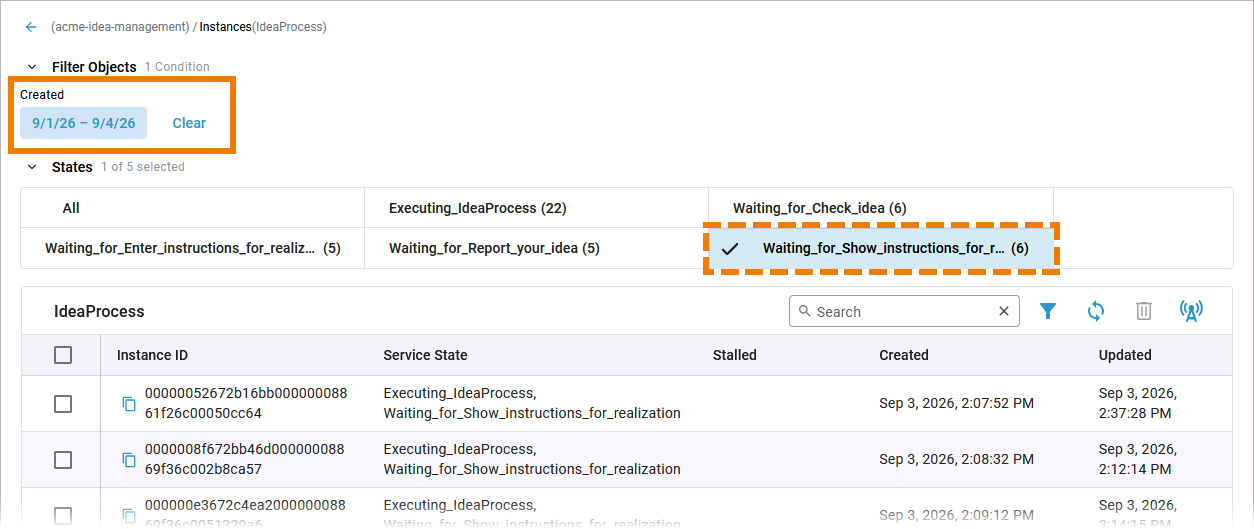Image resolution: width=1254 pixels, height=529 pixels.
Task: Click the trash delete icon
Action: click(x=1144, y=311)
